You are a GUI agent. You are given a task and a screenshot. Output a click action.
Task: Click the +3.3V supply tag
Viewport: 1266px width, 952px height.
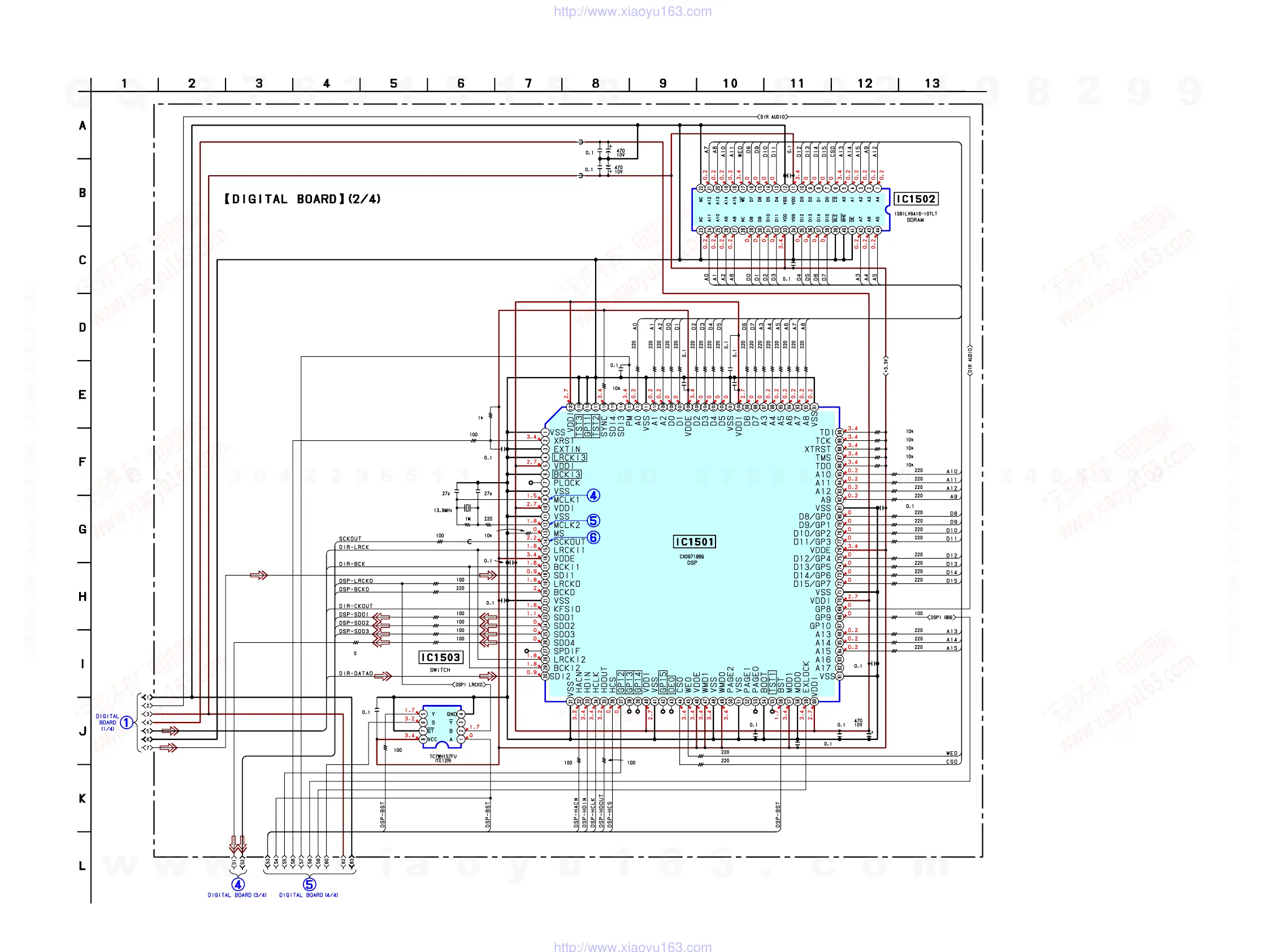(x=886, y=365)
